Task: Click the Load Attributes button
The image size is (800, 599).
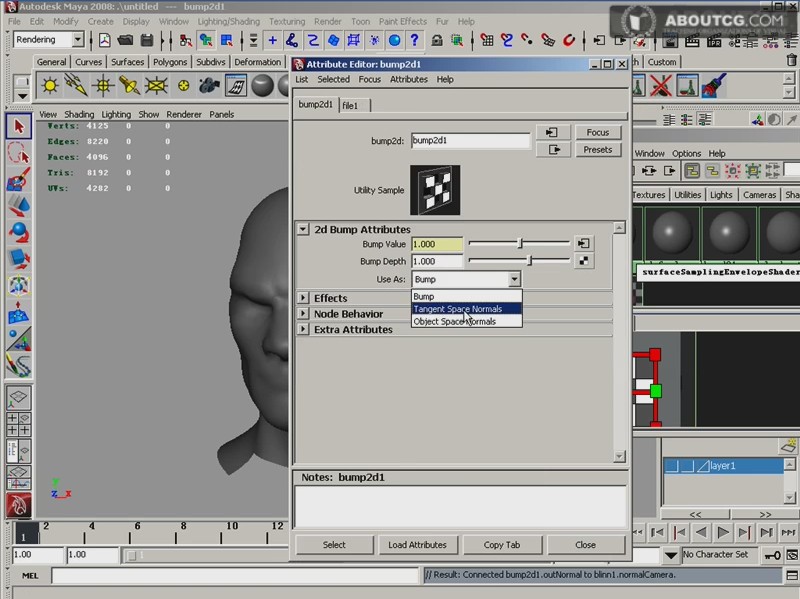Action: pos(417,545)
